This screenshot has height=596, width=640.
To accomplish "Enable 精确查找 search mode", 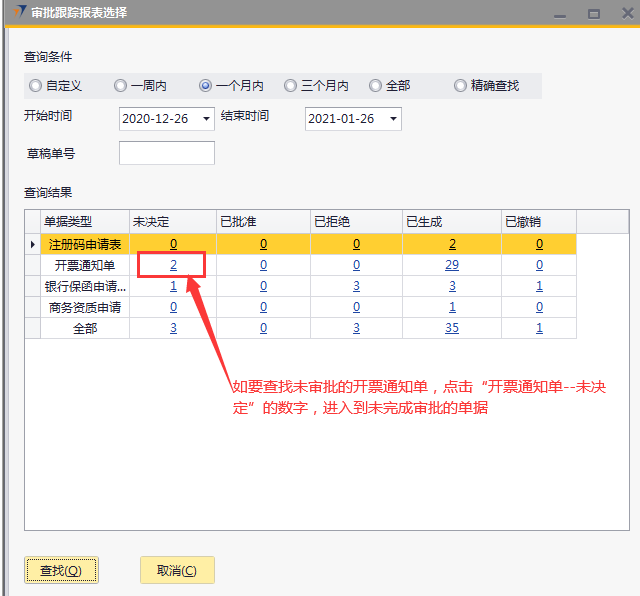I will pos(460,86).
